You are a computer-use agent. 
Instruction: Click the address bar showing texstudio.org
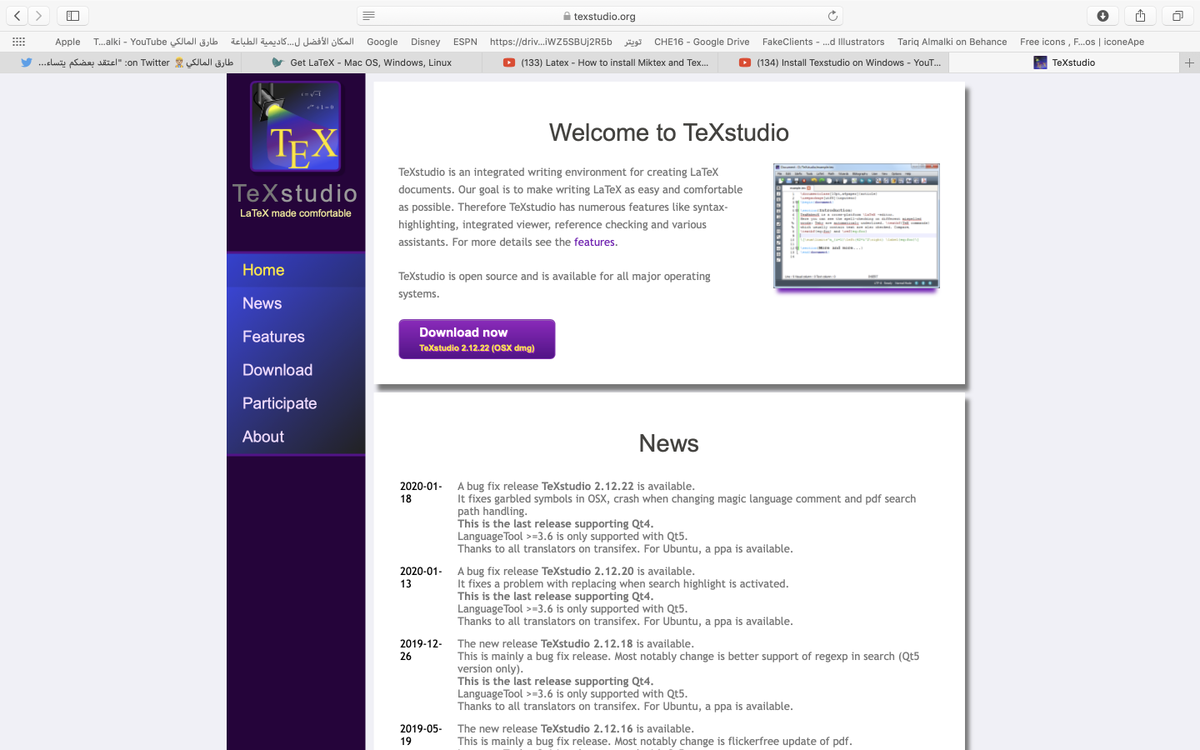[600, 16]
